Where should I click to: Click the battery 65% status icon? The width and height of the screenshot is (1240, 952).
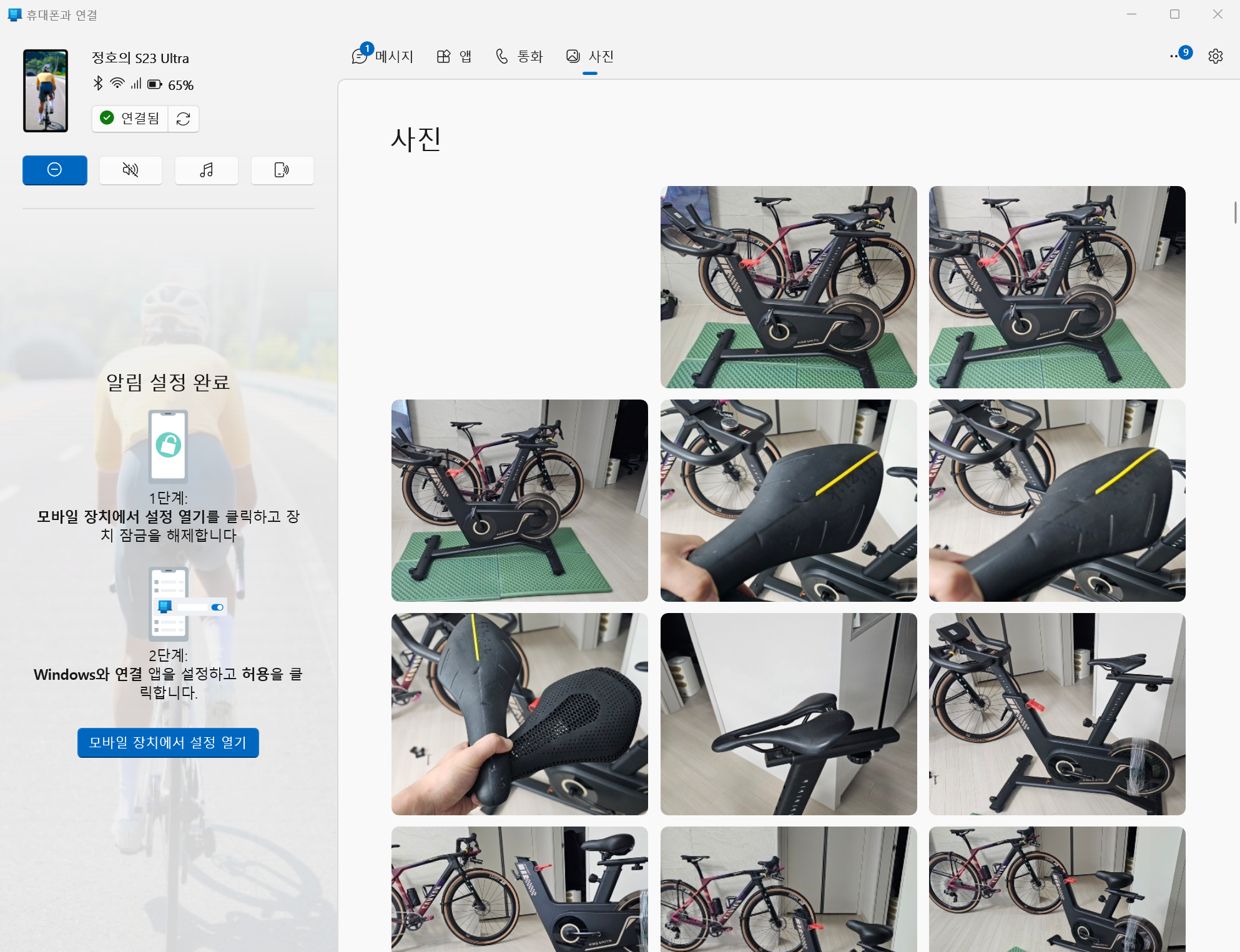tap(155, 84)
